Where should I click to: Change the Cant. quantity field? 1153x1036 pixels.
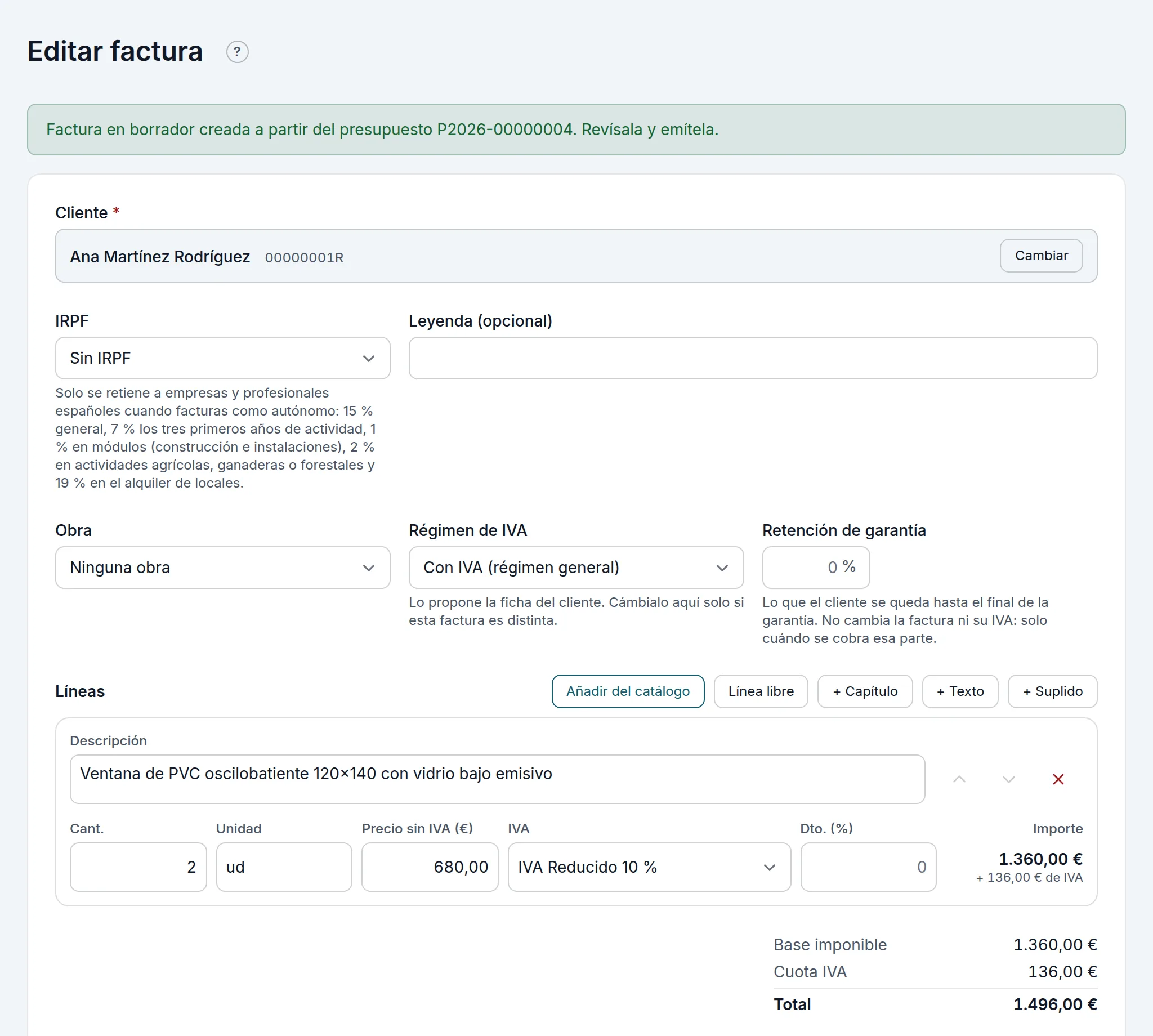click(138, 867)
